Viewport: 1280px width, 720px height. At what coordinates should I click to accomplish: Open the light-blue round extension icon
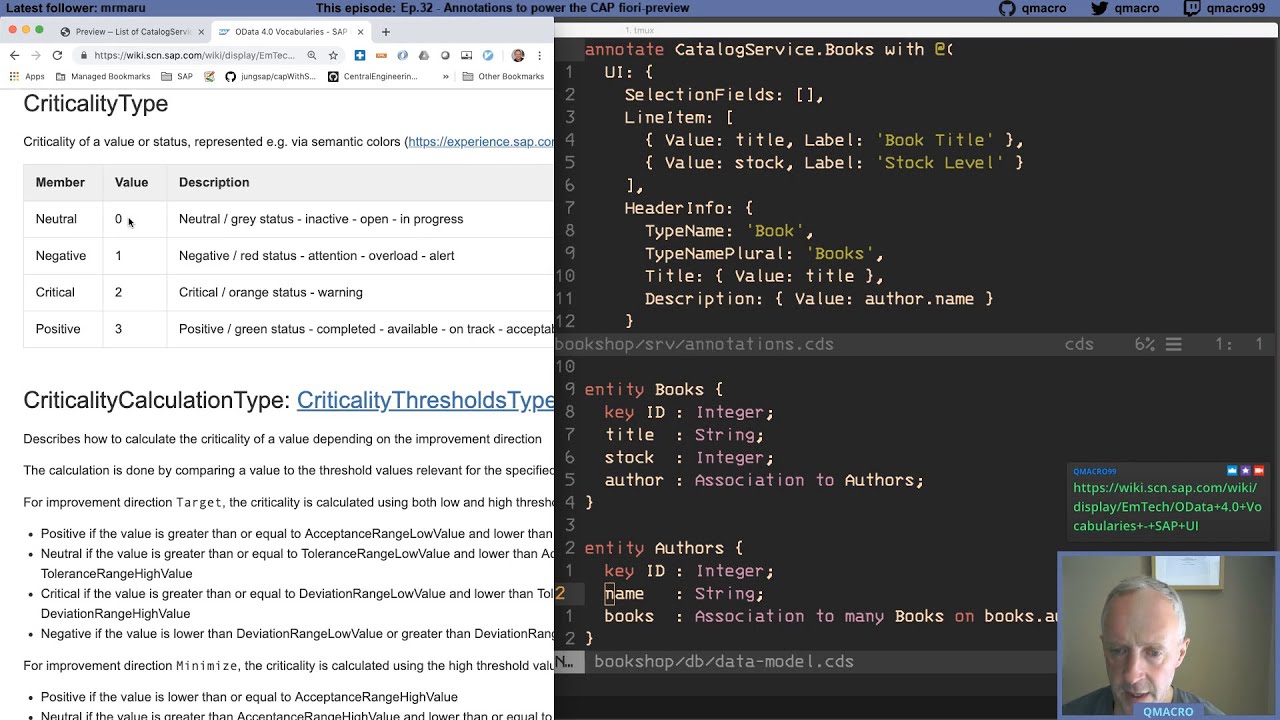tap(488, 55)
